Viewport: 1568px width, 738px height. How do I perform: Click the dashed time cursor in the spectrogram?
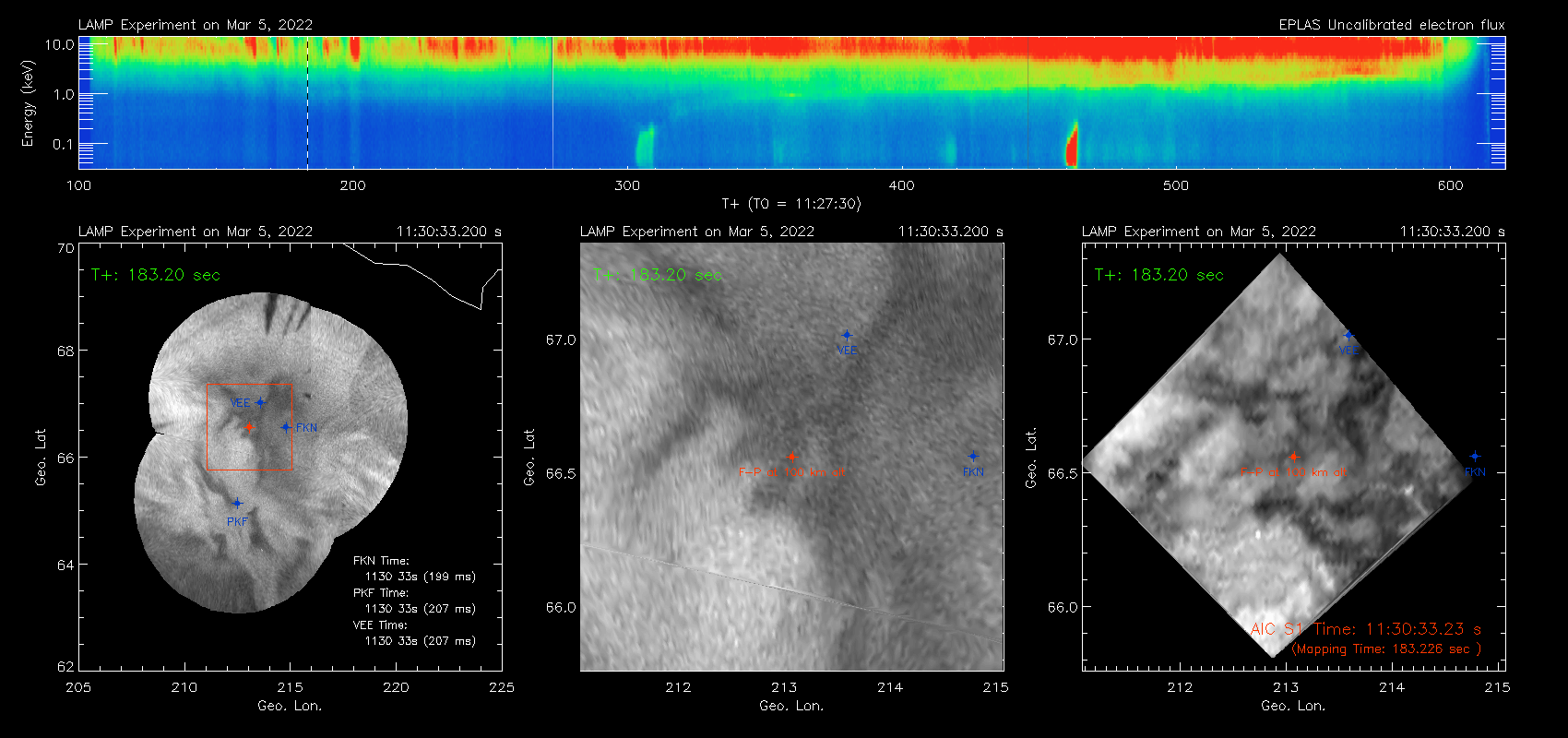(x=307, y=102)
